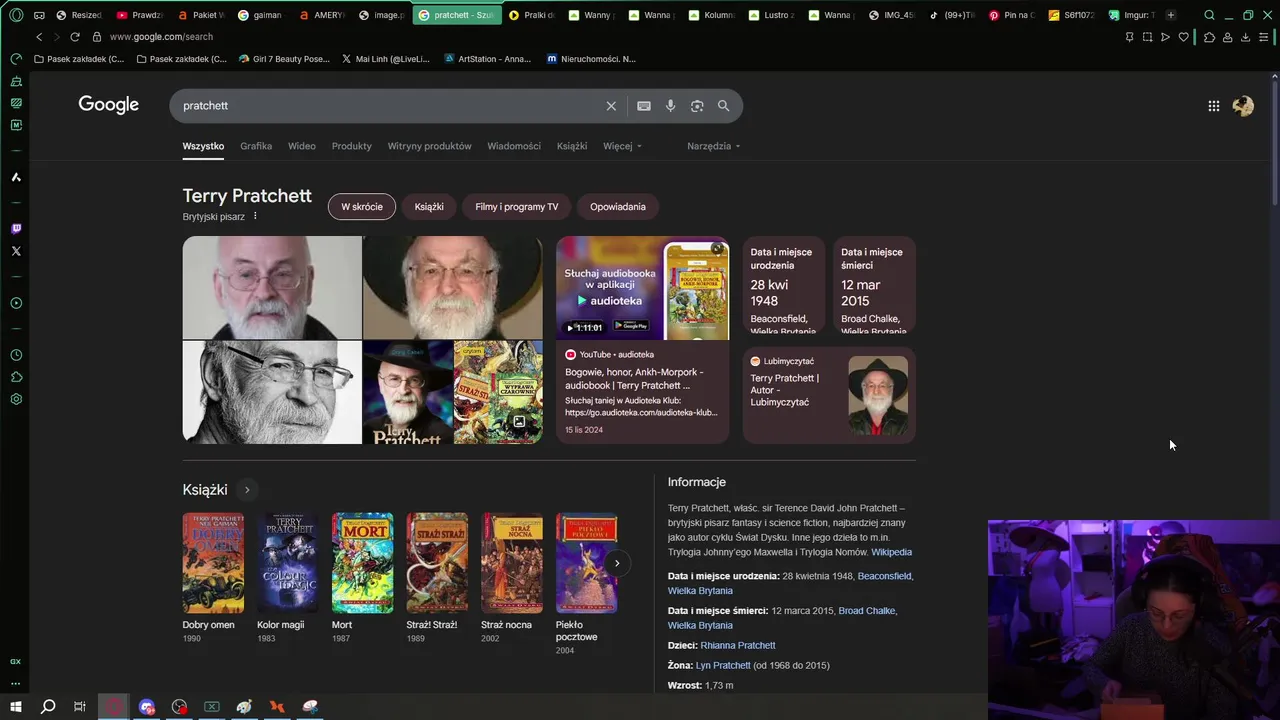Switch to the Książki results tab
Viewport: 1280px width, 720px height.
[x=572, y=146]
